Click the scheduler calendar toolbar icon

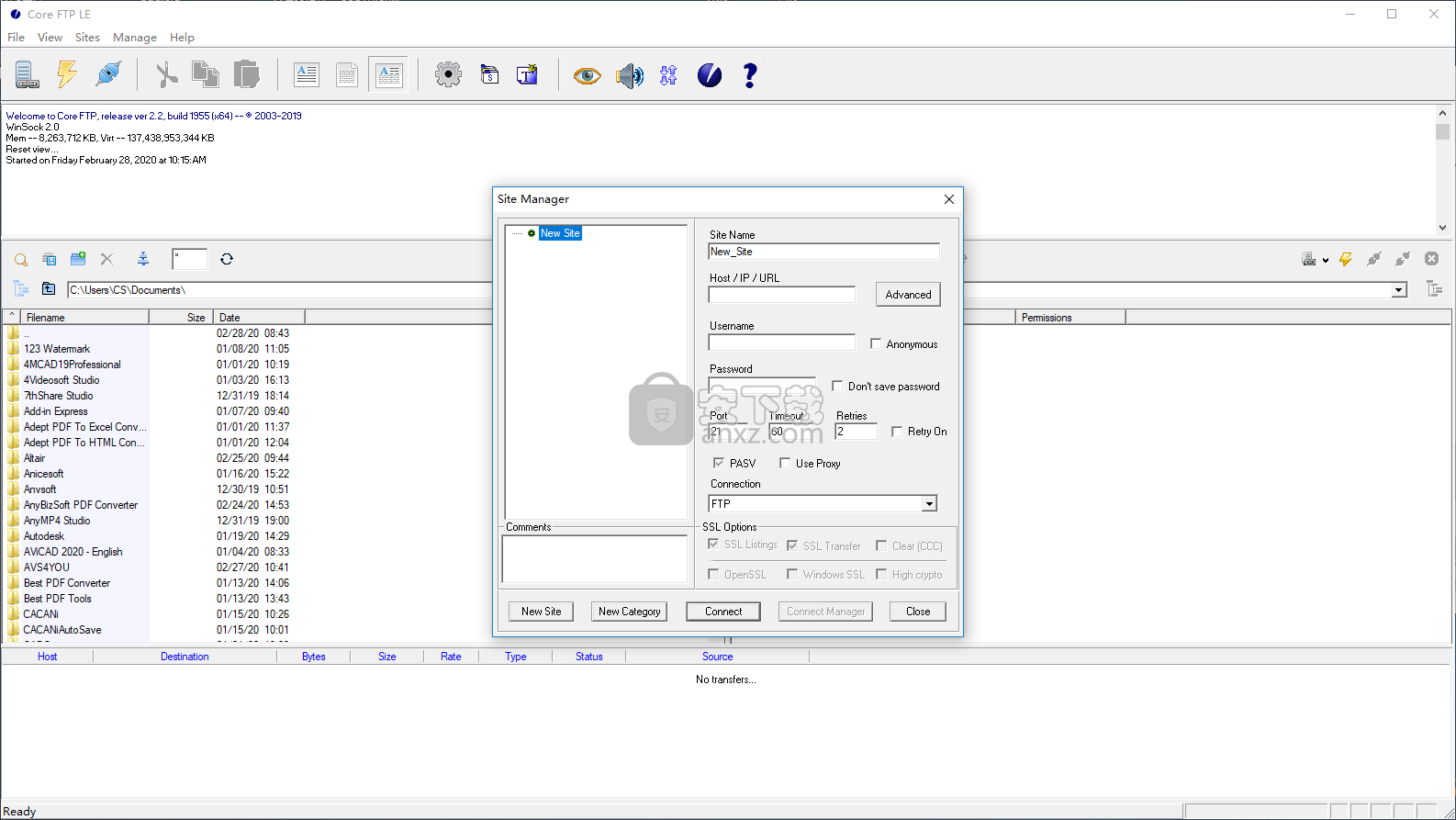pos(489,74)
